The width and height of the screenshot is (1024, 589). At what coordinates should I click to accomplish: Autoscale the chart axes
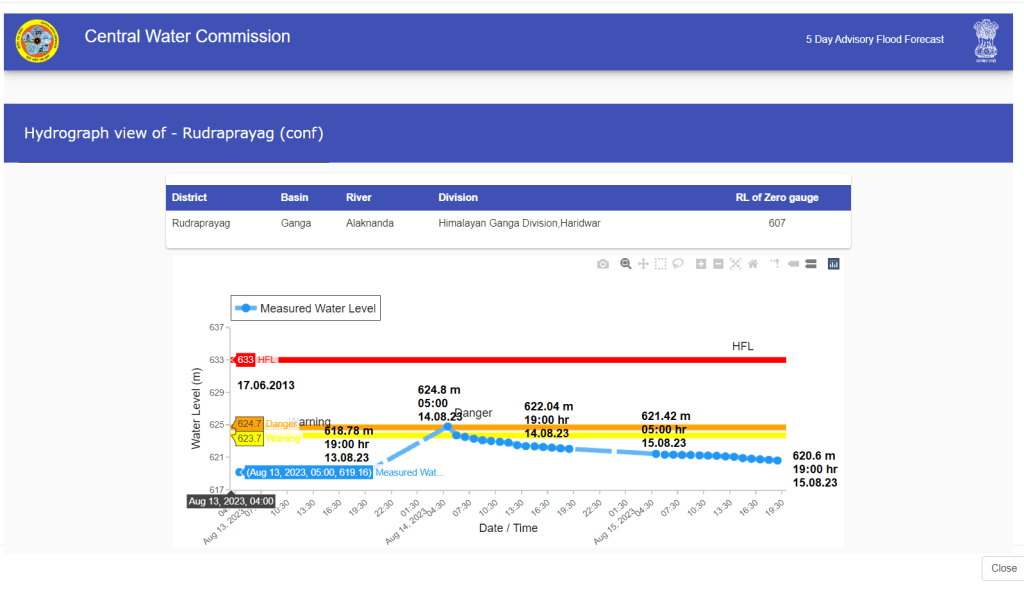pos(735,264)
